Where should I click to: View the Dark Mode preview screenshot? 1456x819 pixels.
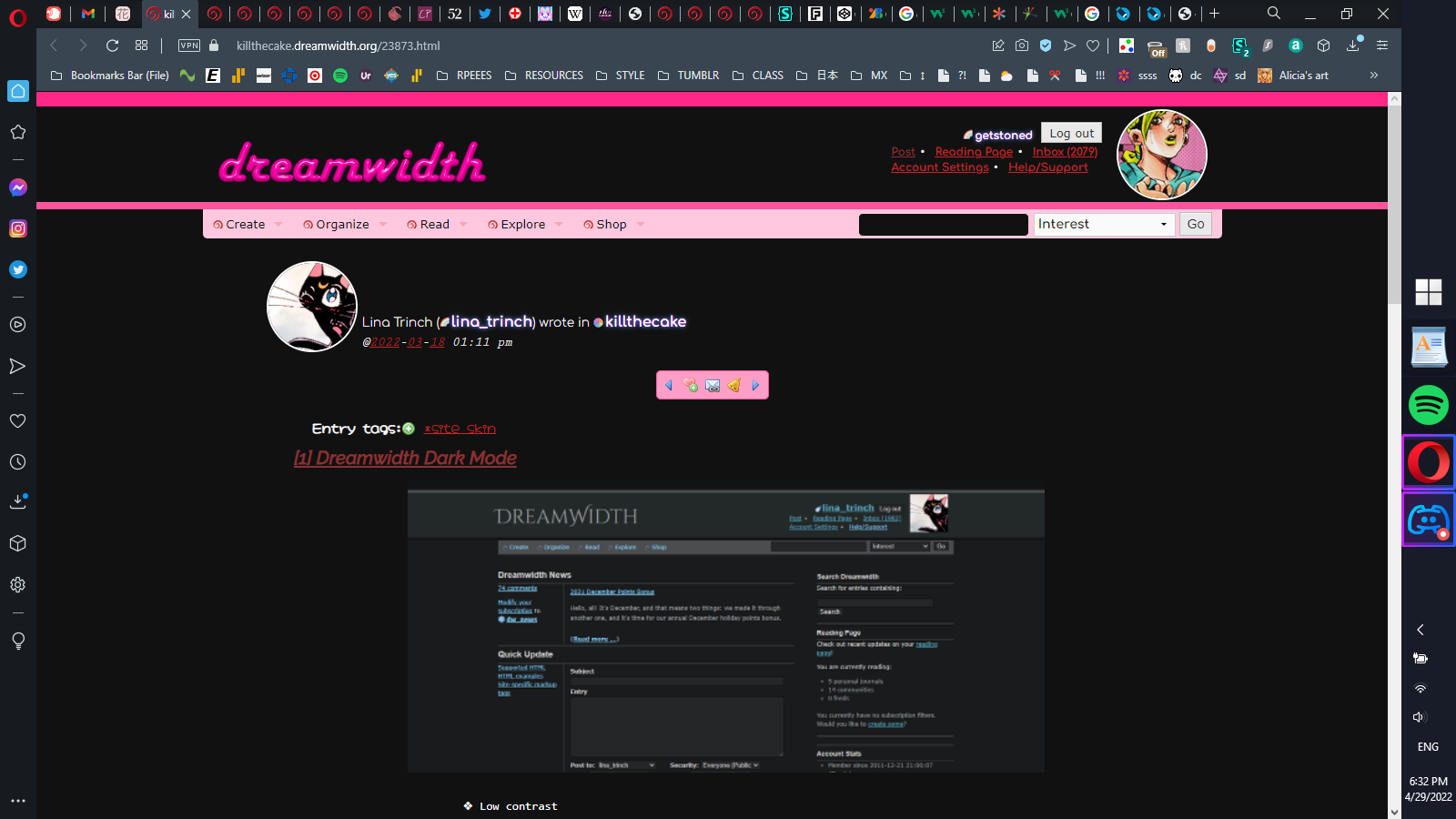click(x=725, y=631)
